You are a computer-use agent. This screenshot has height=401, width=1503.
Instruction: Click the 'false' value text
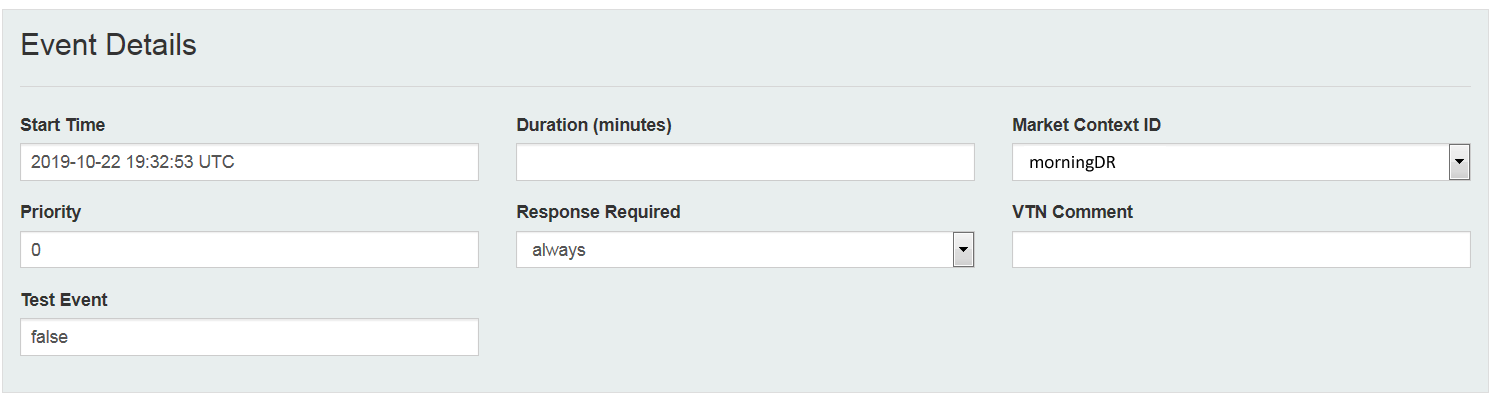[x=50, y=337]
